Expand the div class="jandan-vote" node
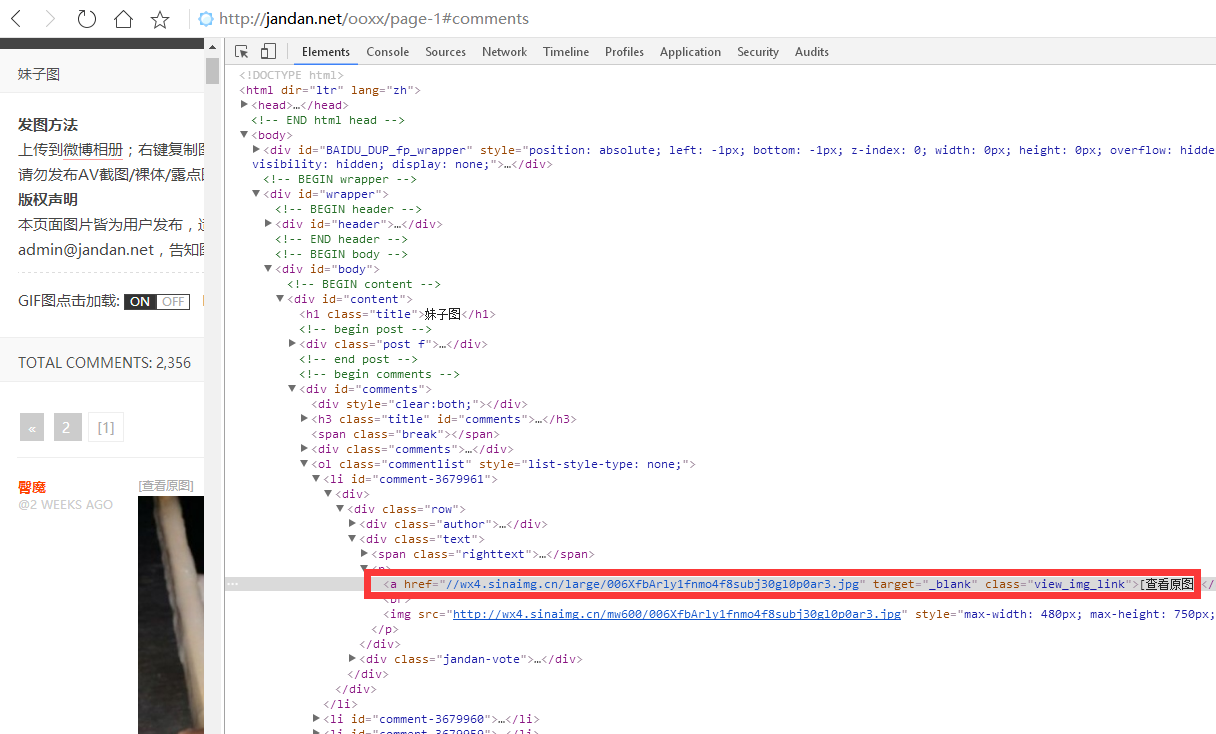1216x734 pixels. pos(352,659)
